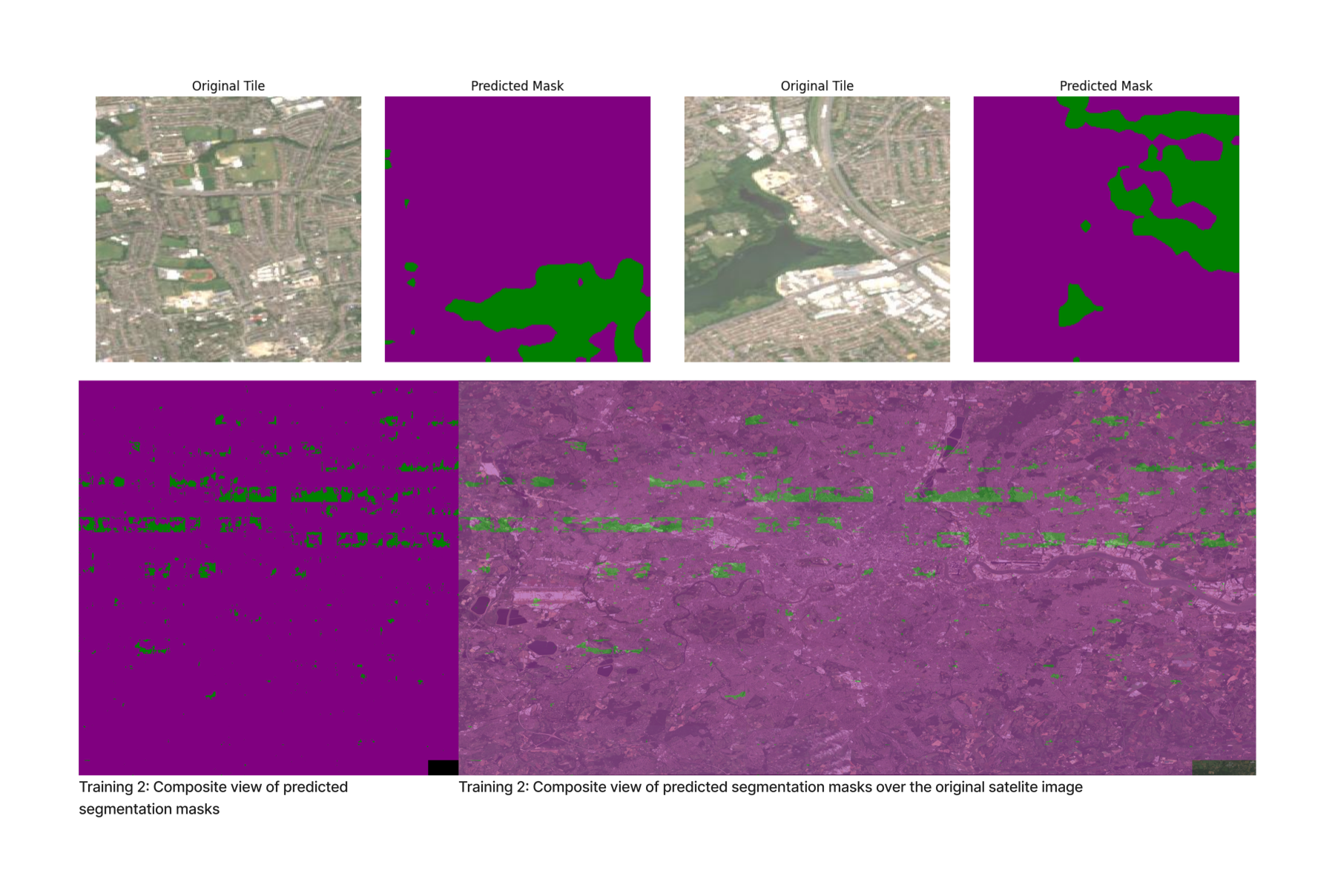The image size is (1335, 896).
Task: Click the second 'Predicted Mask' title text
Action: click(1106, 86)
